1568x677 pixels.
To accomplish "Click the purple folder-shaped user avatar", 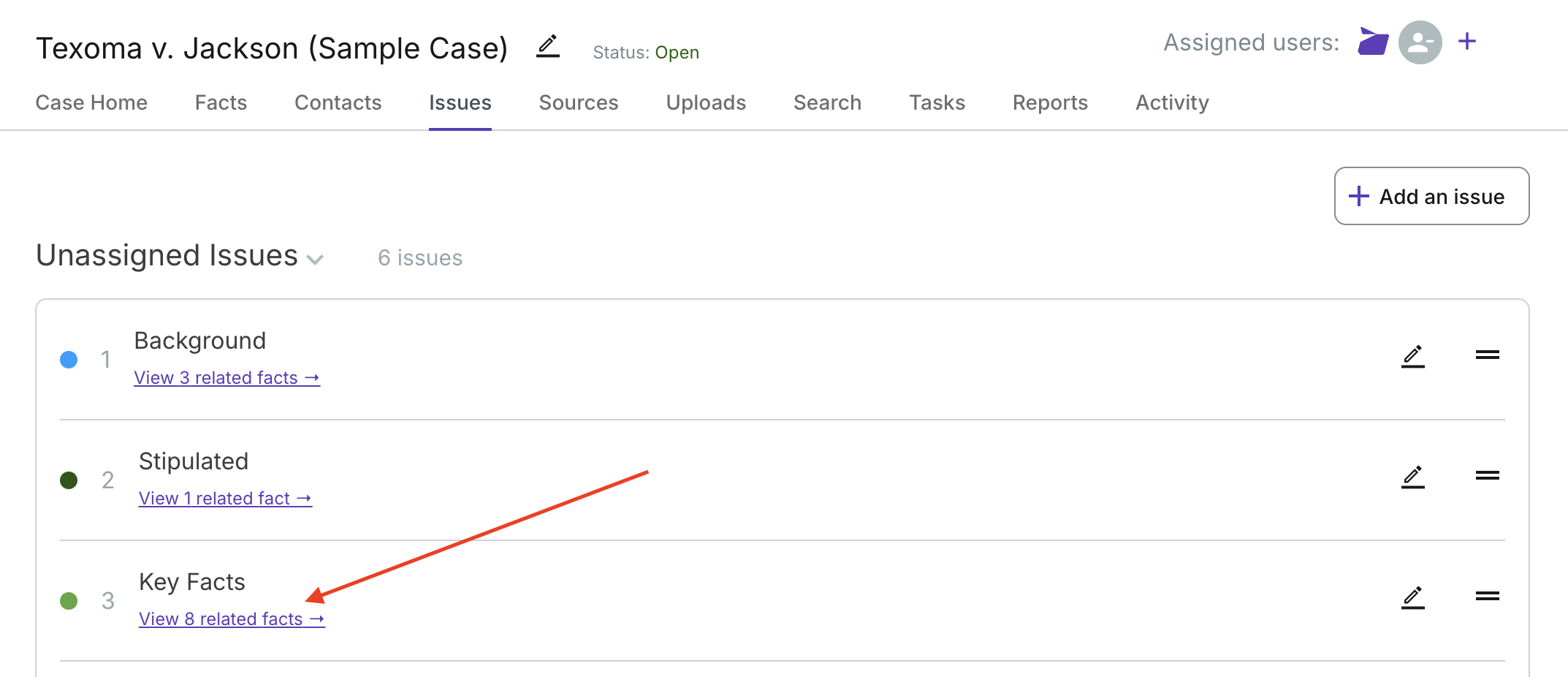I will tap(1373, 42).
